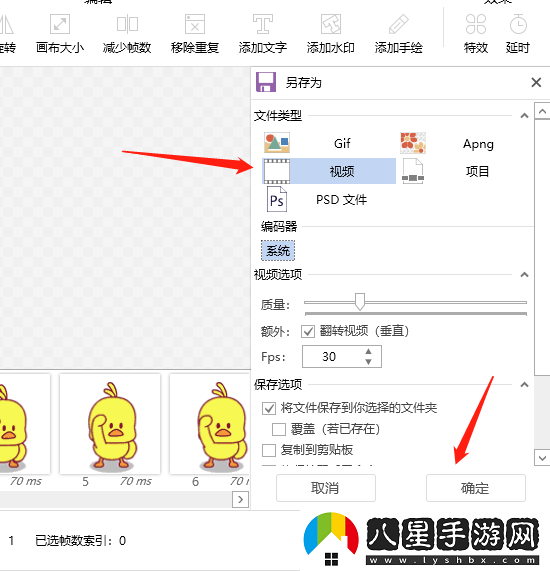Collapse the 视频选项 section
550x571 pixels.
(524, 275)
